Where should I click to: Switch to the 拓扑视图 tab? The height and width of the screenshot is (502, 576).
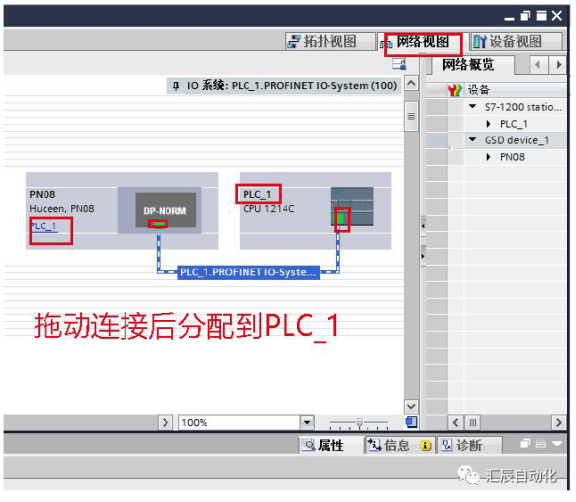coord(330,41)
